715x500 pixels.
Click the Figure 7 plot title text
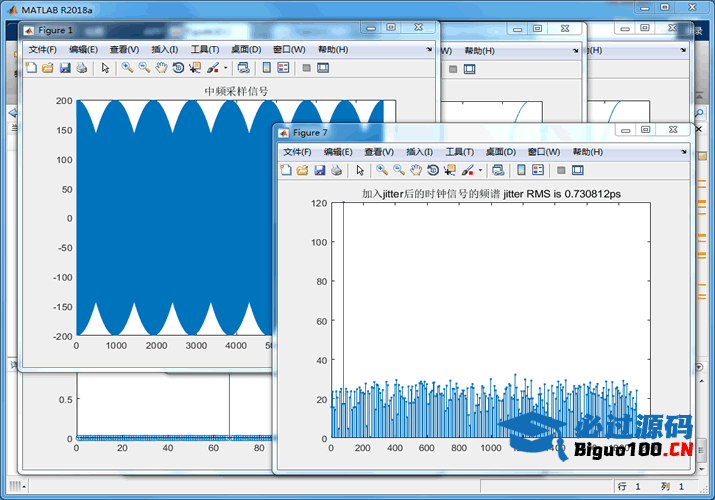click(x=491, y=194)
